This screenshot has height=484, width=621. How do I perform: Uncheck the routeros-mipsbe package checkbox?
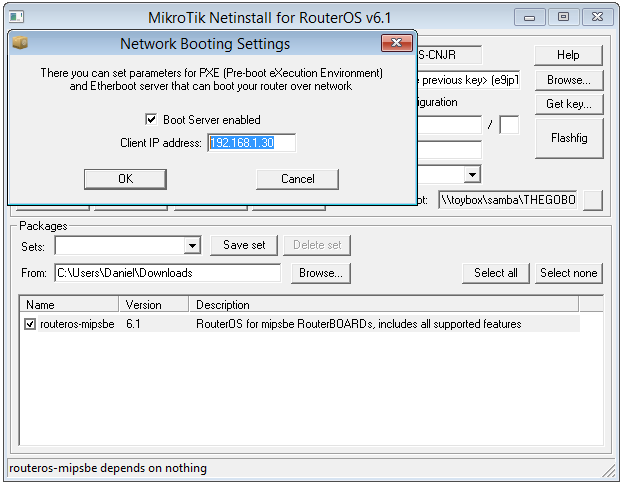pyautogui.click(x=30, y=324)
